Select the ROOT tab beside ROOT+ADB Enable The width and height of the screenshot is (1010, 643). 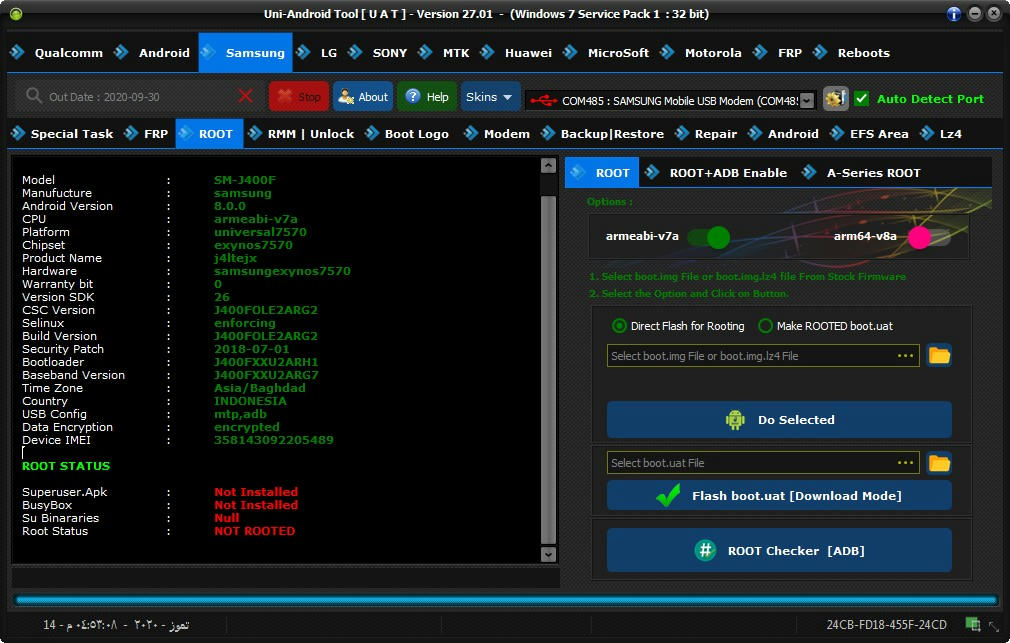(602, 173)
